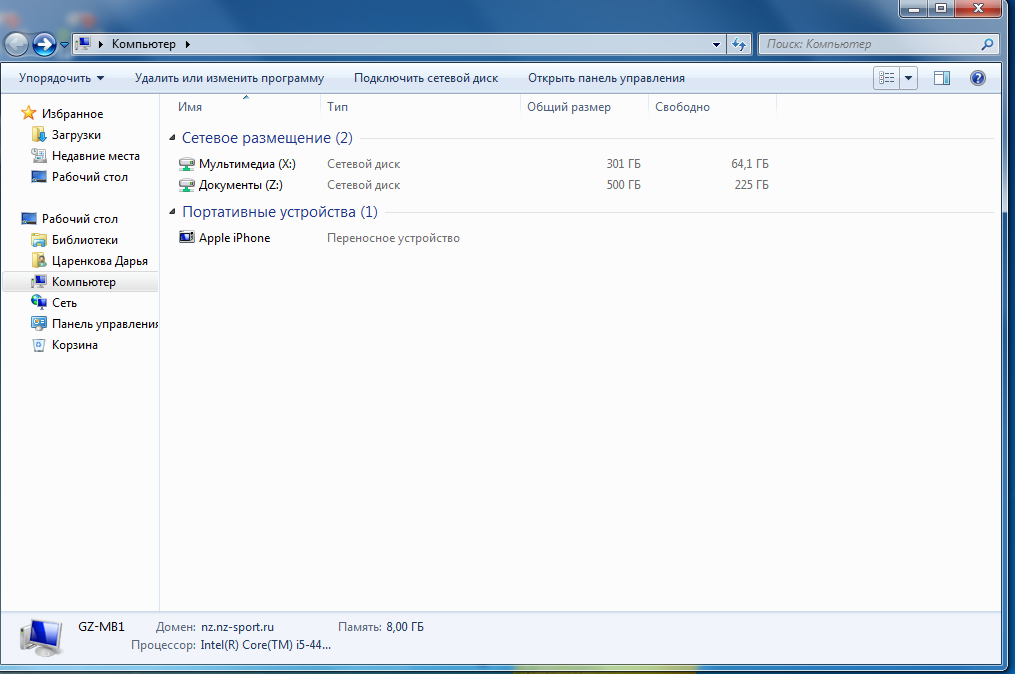Open Корзина in the navigation pane
Screen dimensions: 1015x674
click(75, 345)
